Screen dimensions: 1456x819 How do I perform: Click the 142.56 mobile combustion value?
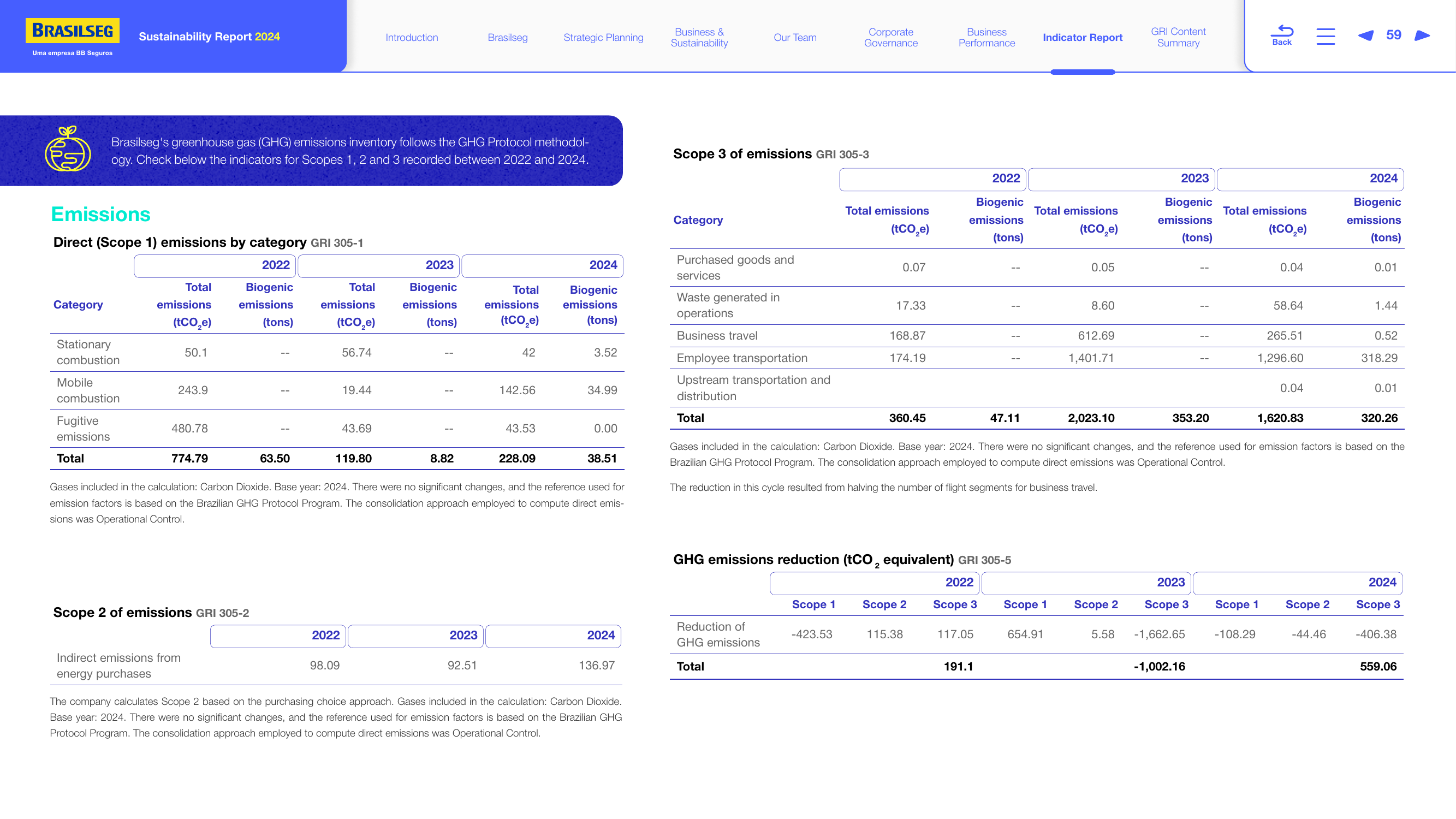(516, 390)
